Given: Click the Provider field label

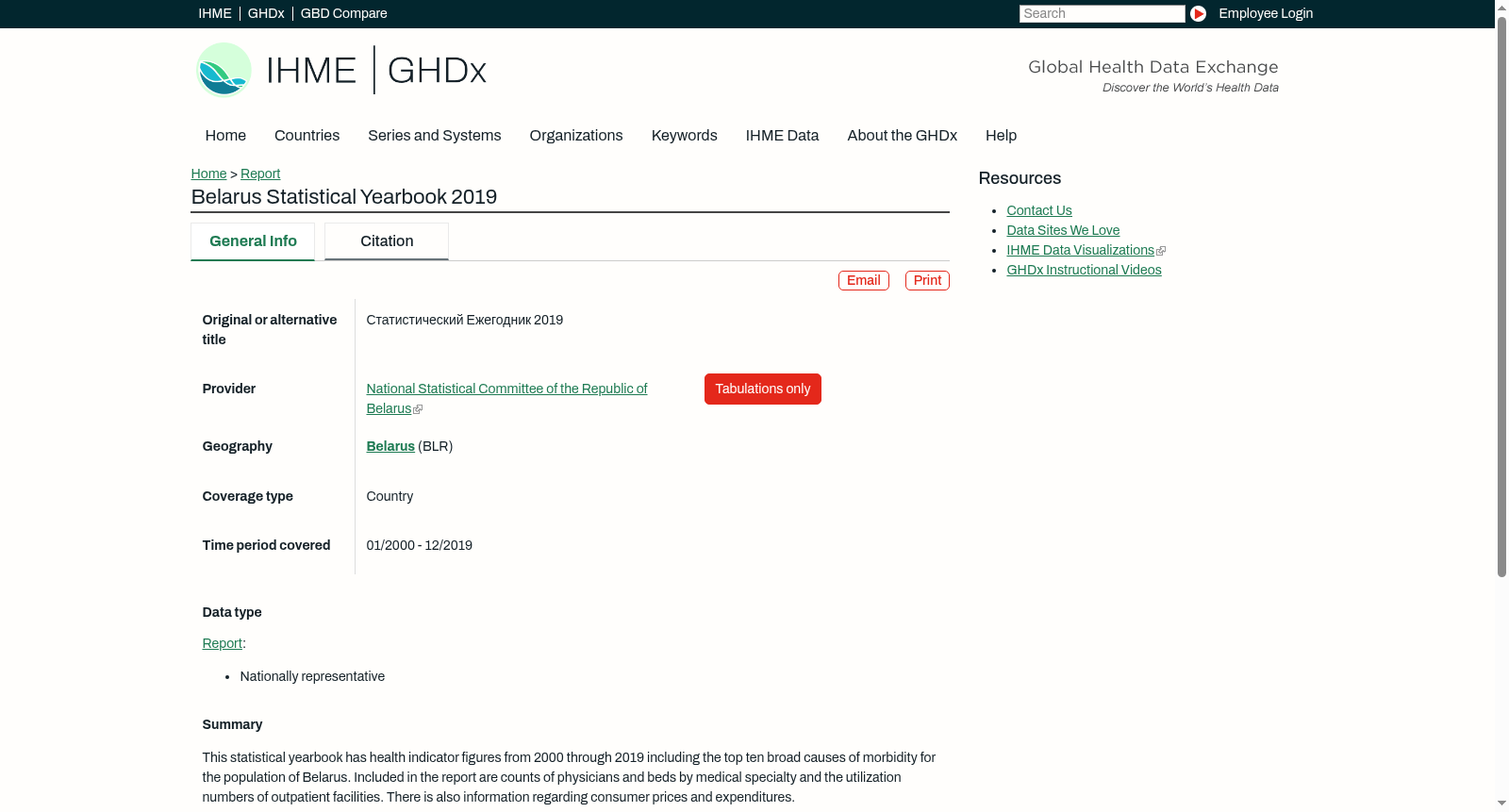Looking at the screenshot, I should click(x=229, y=389).
